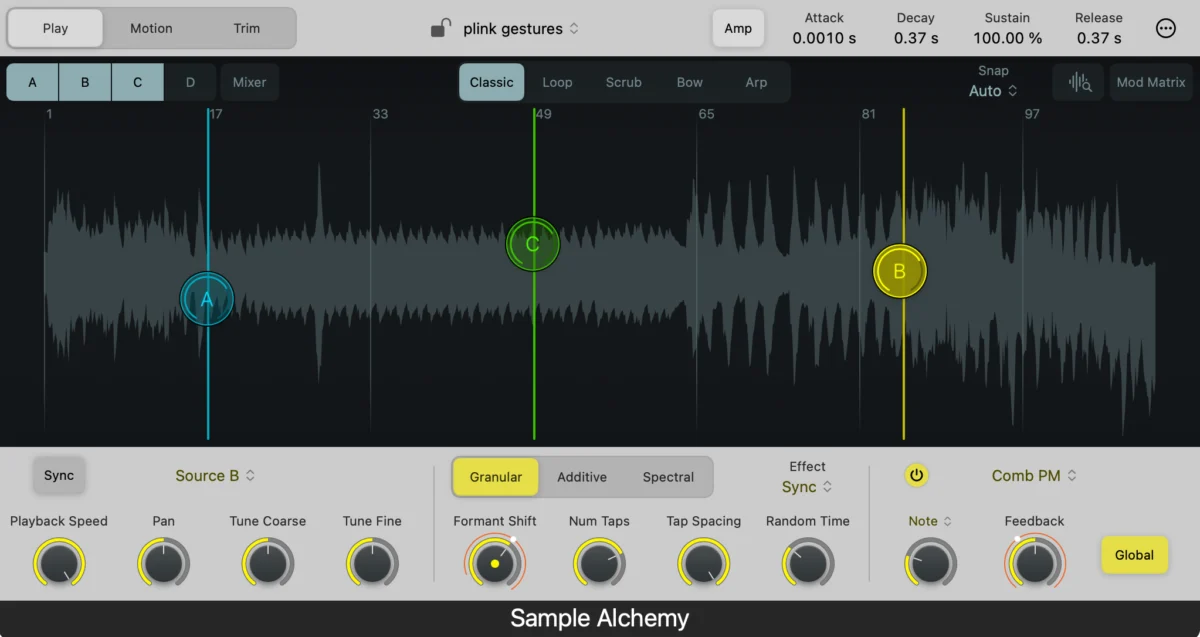
Task: Select Spectral synthesis mode
Action: coord(668,477)
